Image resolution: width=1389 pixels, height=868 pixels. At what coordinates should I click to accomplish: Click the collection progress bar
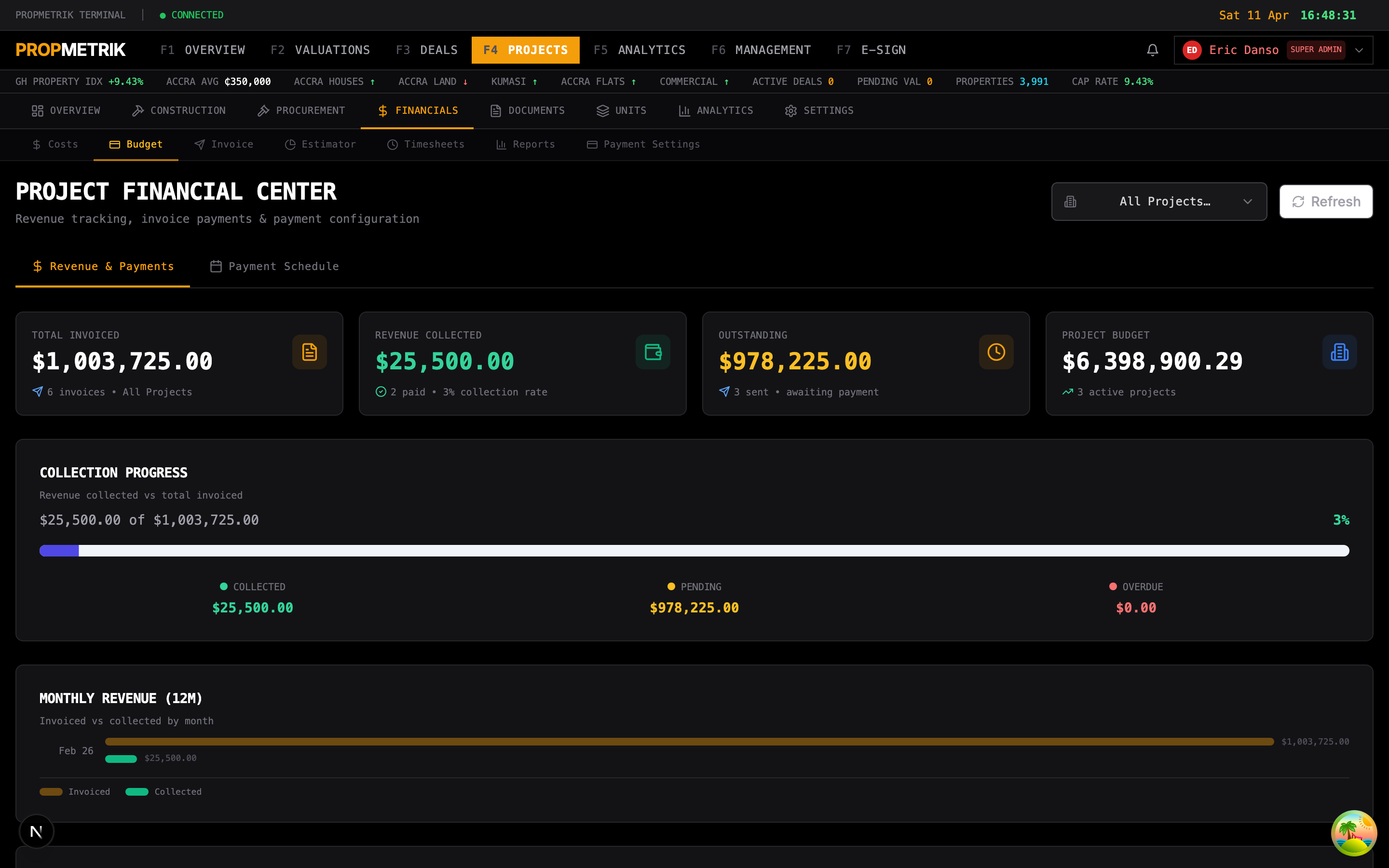[694, 551]
